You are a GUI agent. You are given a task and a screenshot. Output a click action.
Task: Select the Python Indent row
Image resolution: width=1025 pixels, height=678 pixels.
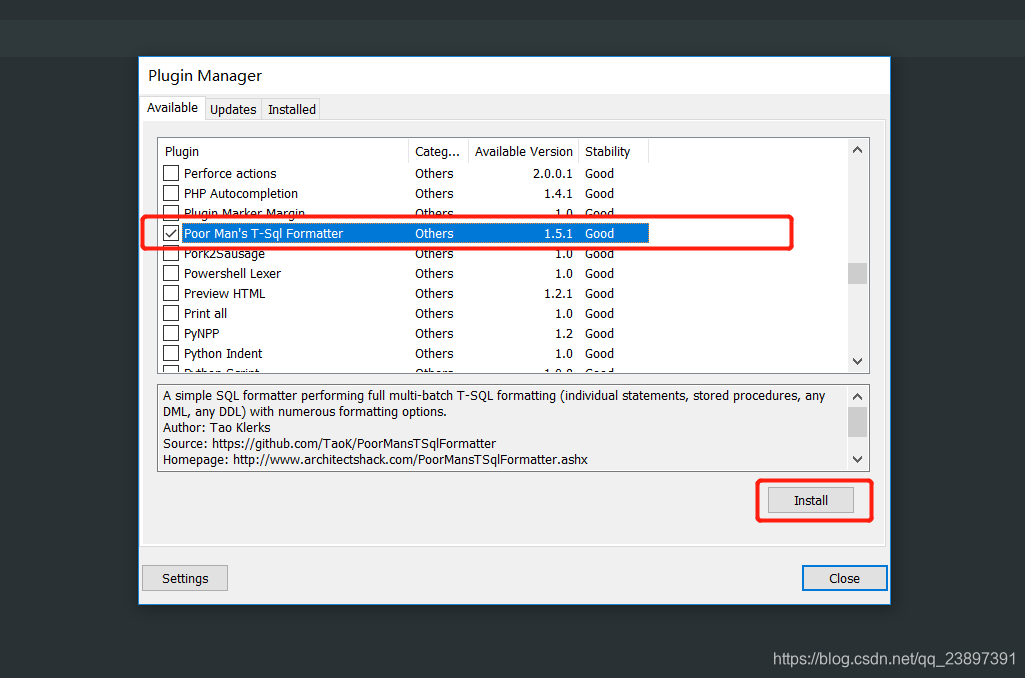405,353
